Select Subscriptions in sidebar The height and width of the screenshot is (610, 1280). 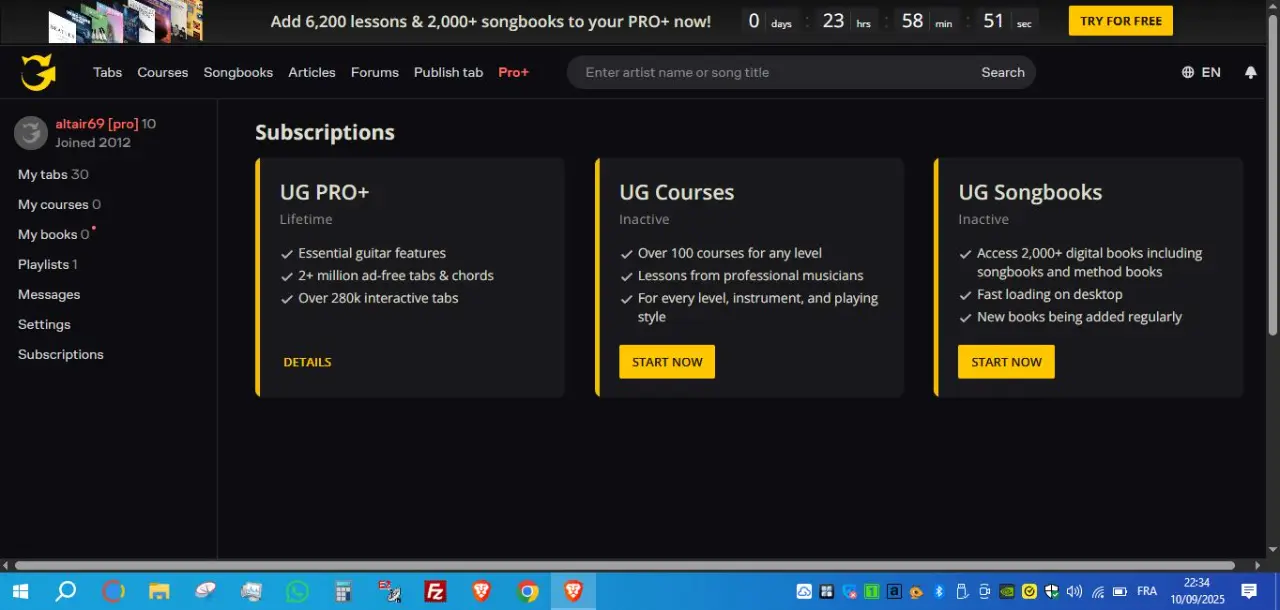pyautogui.click(x=61, y=354)
